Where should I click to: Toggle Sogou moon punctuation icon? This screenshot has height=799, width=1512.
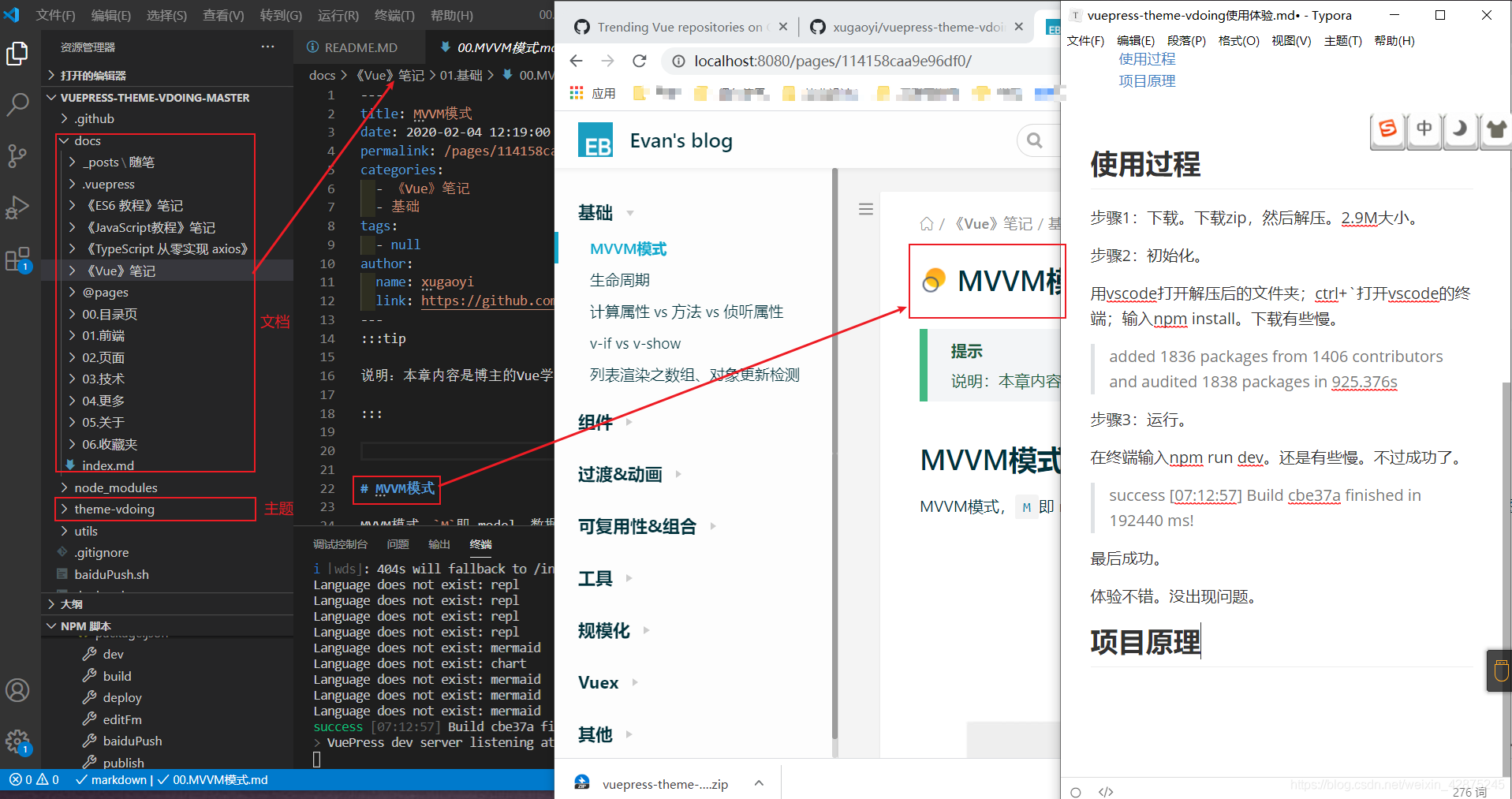point(1461,129)
